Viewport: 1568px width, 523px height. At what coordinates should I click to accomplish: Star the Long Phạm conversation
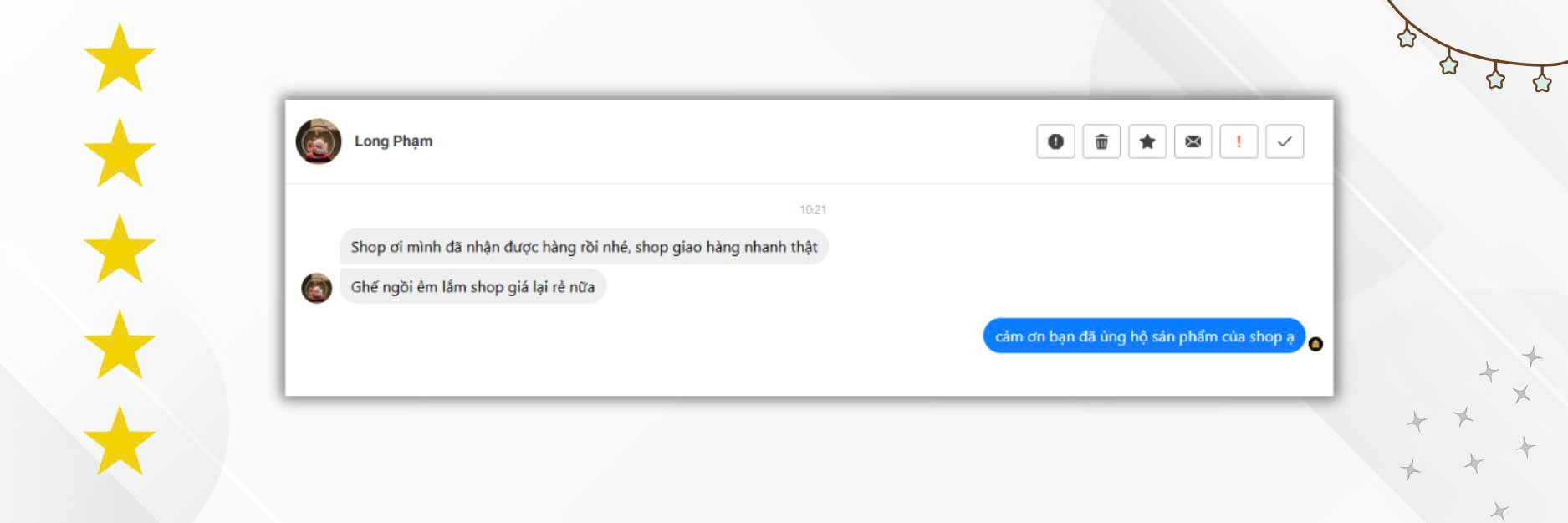click(x=1147, y=141)
